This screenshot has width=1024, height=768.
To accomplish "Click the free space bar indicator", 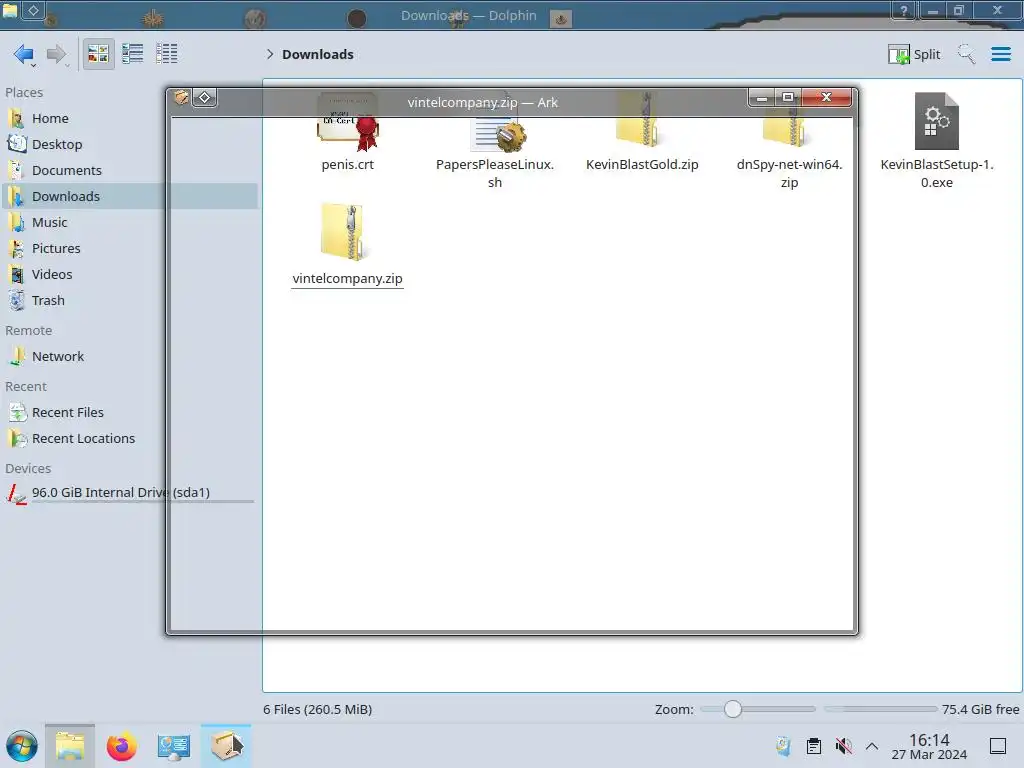I will point(880,709).
